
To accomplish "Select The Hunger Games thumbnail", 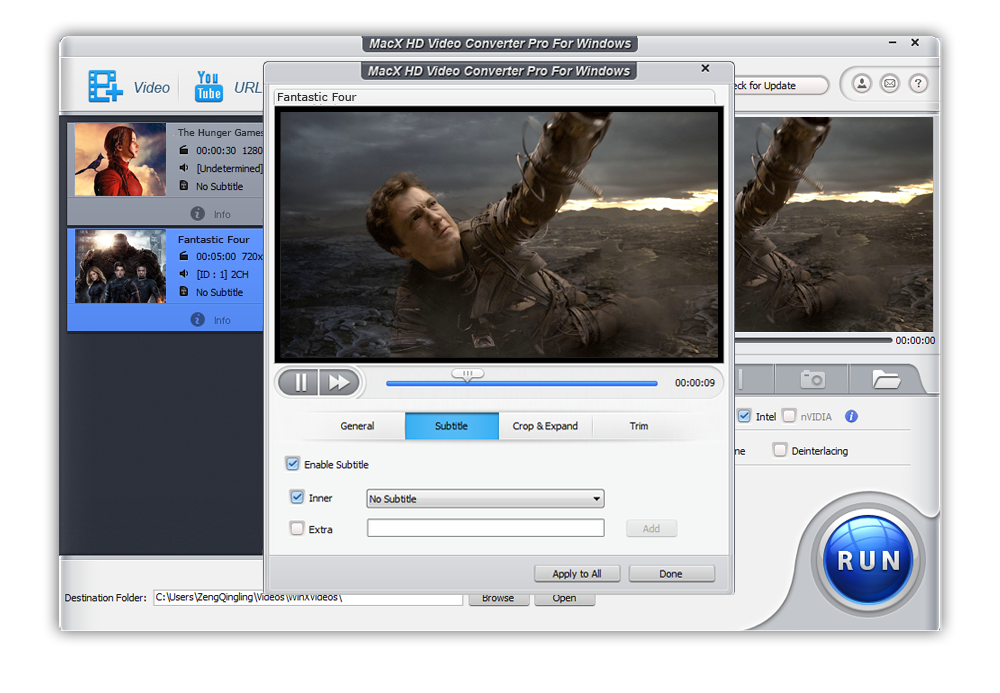I will (x=121, y=159).
